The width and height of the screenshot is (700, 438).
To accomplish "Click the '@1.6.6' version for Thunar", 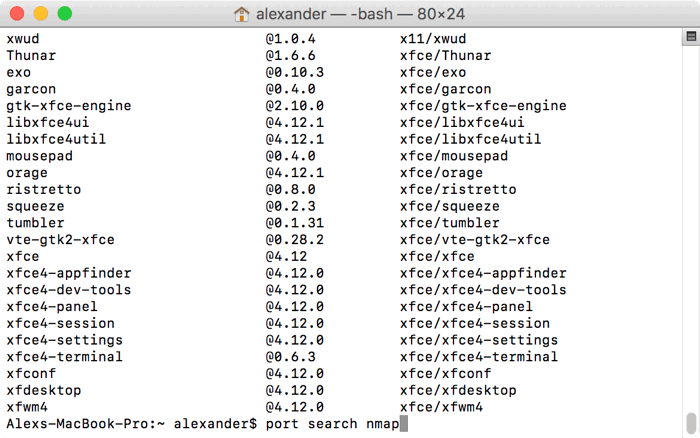I will click(x=290, y=56).
